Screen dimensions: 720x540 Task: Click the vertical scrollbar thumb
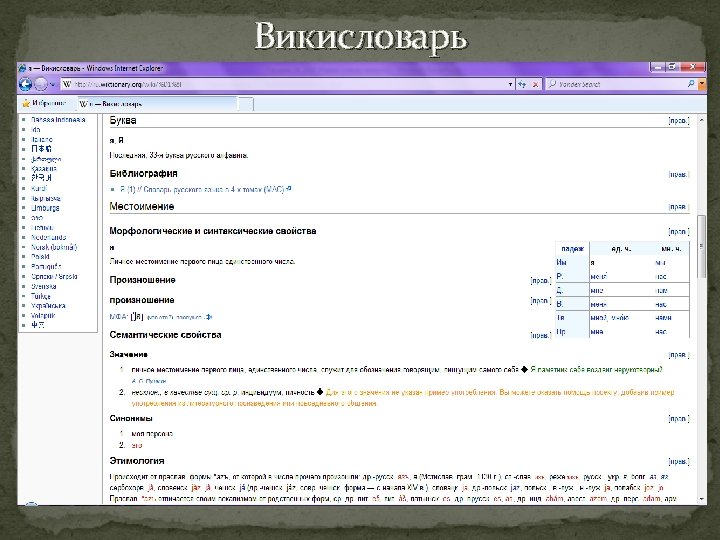point(701,247)
